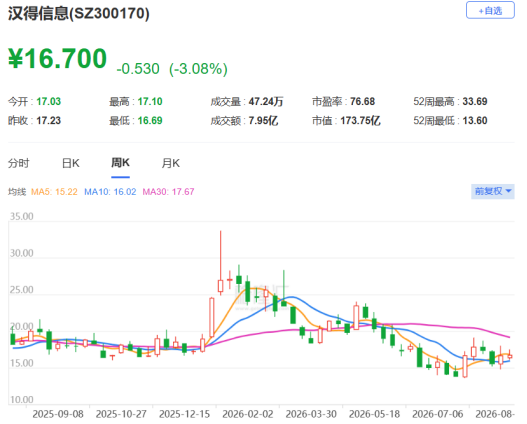Click the MA5 moving average legend
Image resolution: width=527 pixels, height=424 pixels.
(54, 192)
